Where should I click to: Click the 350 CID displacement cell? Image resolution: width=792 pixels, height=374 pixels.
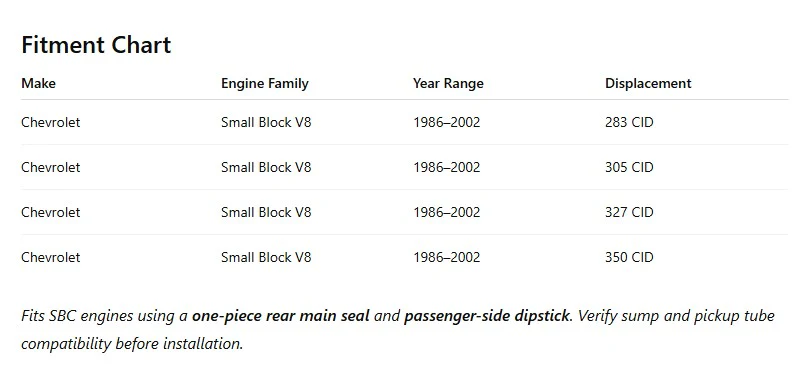629,257
